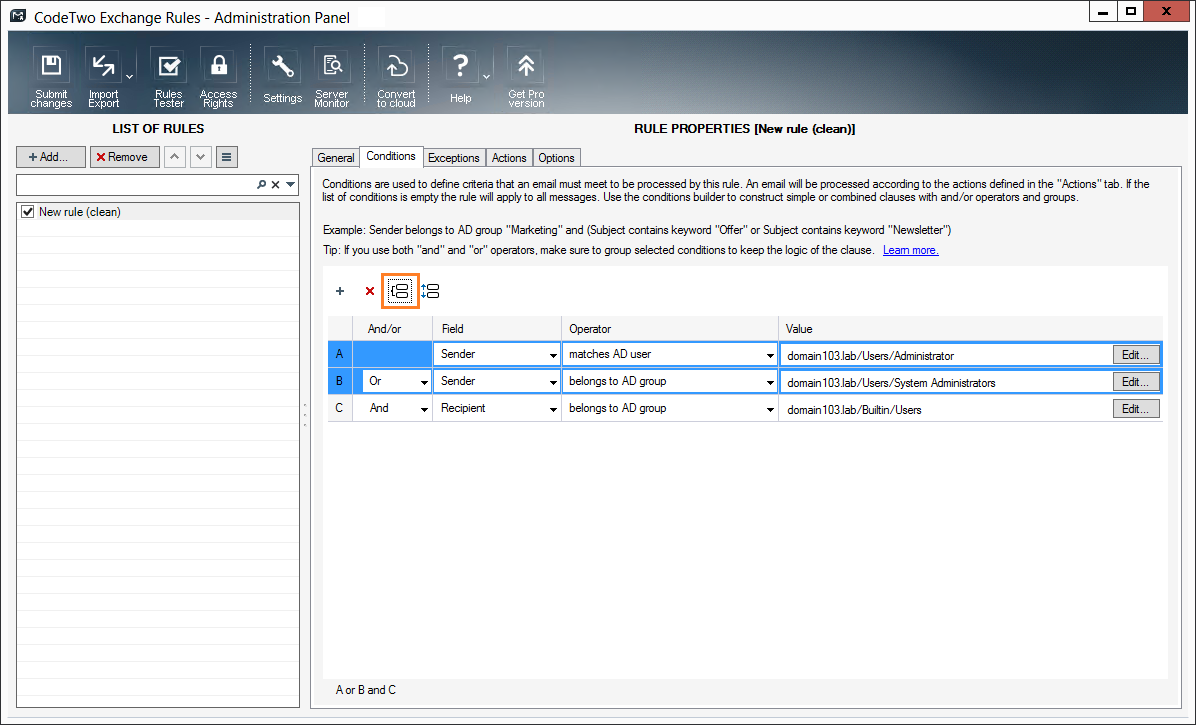Switch to the General tab
The width and height of the screenshot is (1196, 725).
click(x=336, y=158)
